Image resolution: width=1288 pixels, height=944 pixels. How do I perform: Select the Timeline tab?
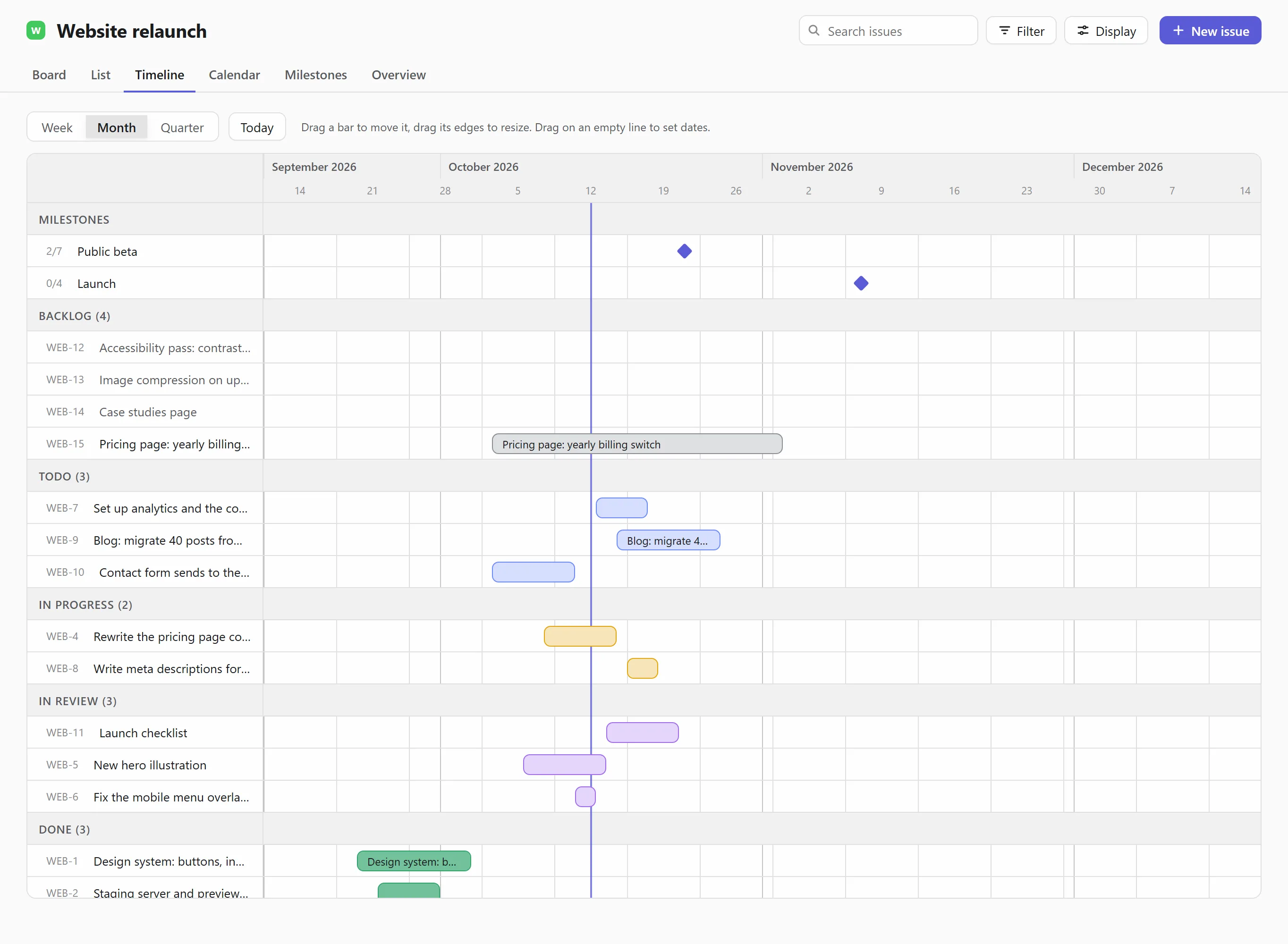[x=160, y=75]
